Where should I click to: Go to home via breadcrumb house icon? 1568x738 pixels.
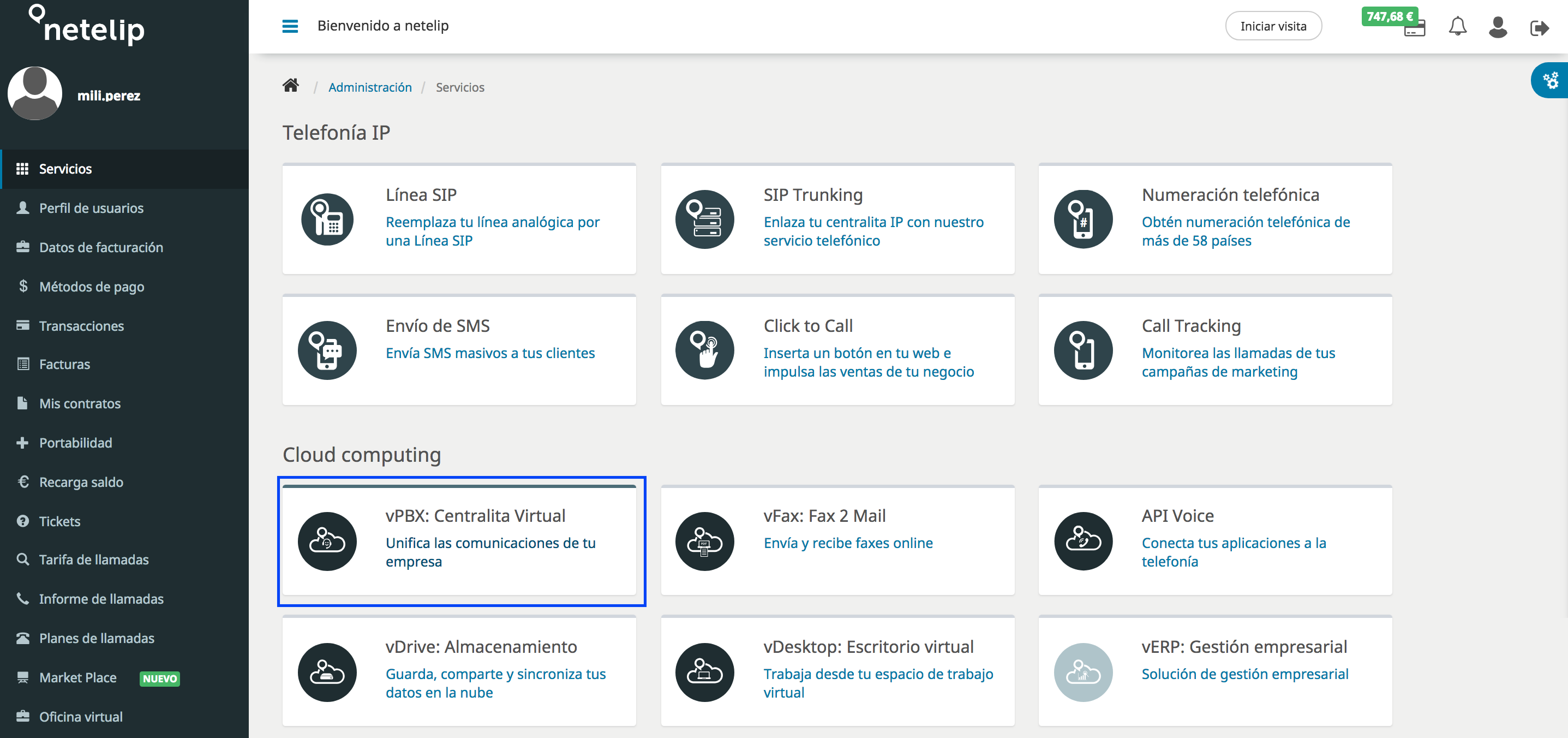(290, 85)
